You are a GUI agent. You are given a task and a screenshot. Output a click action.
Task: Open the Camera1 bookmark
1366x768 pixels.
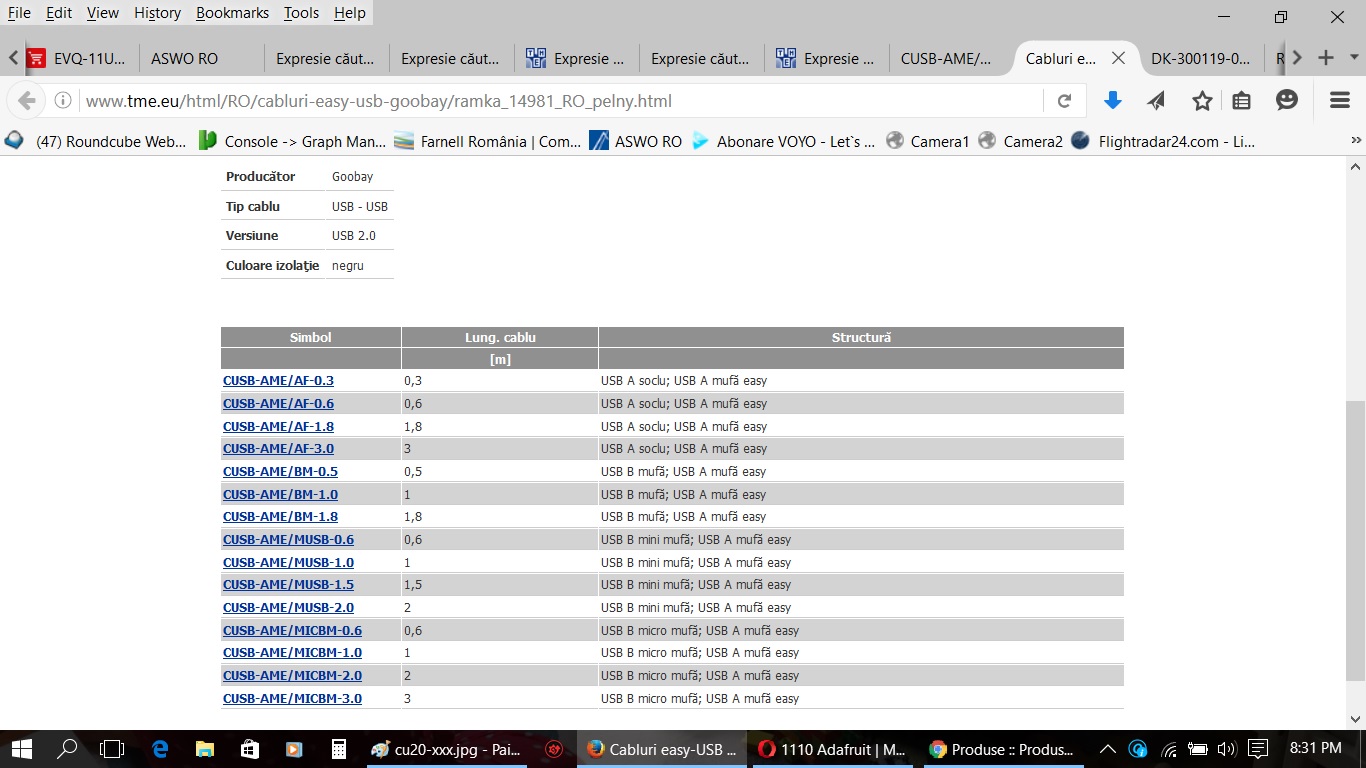point(928,141)
